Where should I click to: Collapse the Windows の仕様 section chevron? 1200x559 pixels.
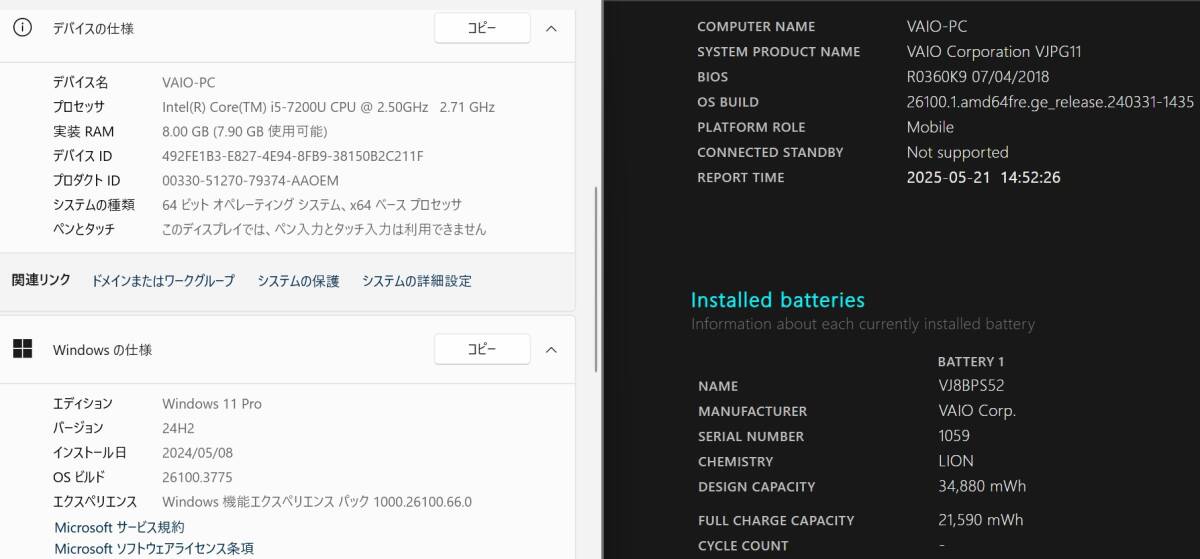551,349
